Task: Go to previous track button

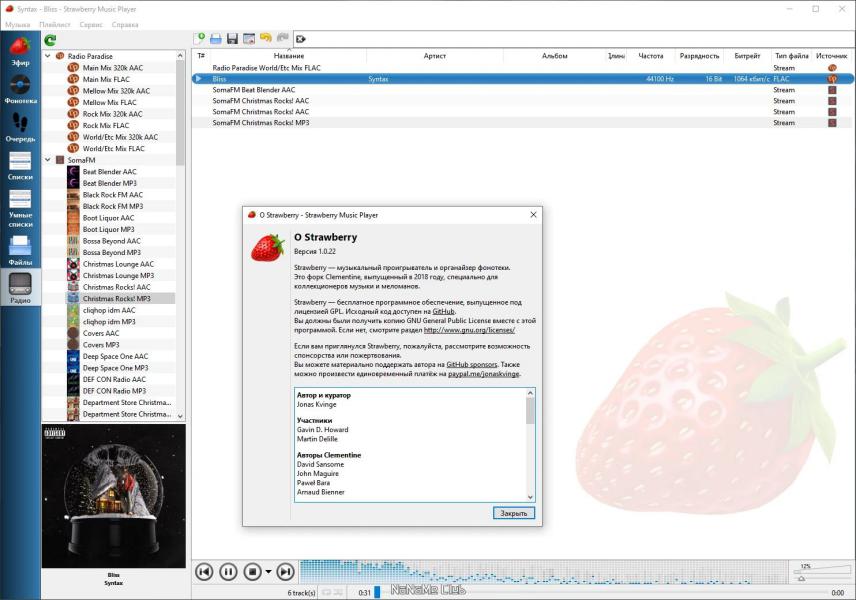Action: (204, 572)
